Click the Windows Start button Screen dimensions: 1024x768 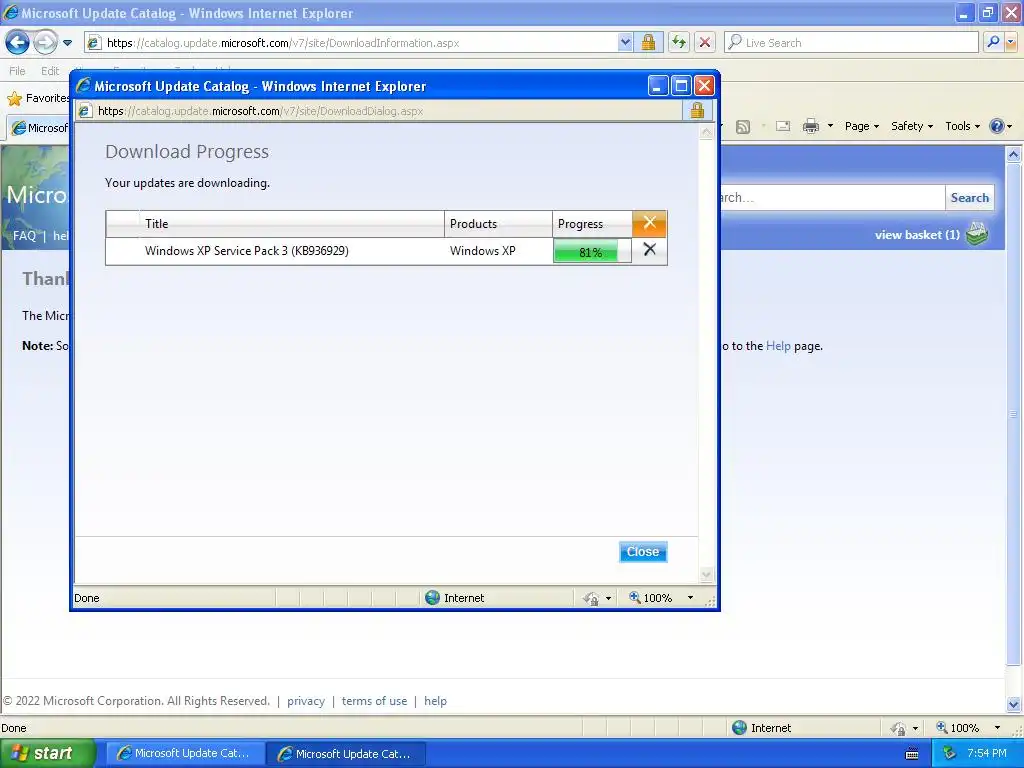click(47, 754)
